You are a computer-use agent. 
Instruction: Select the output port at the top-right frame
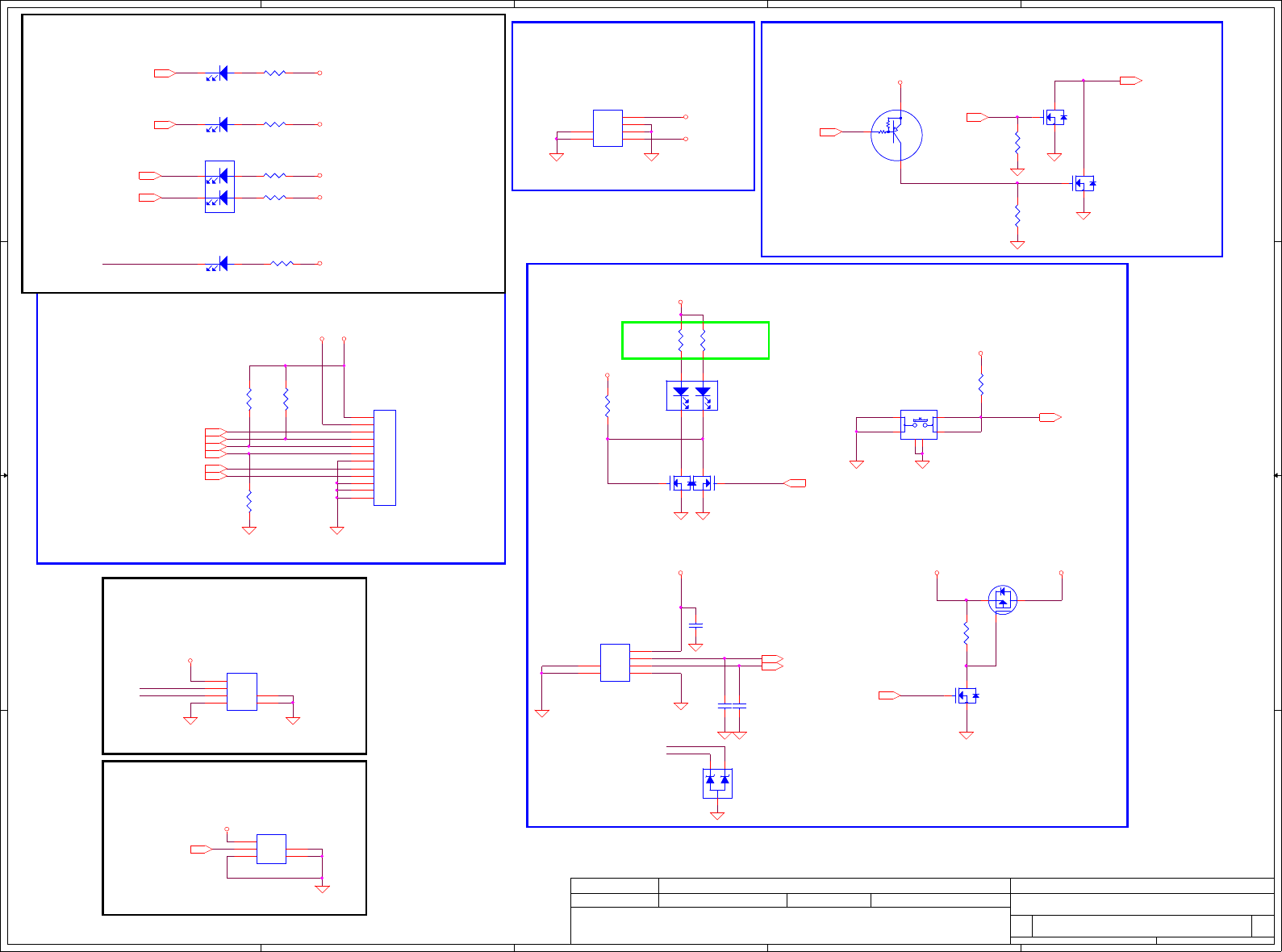tap(1131, 81)
